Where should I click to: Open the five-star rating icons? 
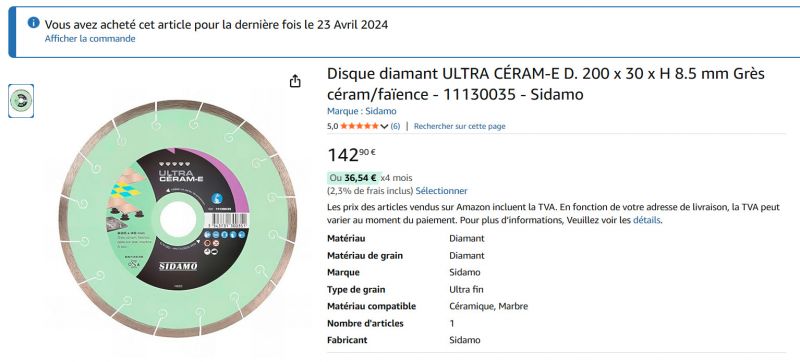click(360, 126)
